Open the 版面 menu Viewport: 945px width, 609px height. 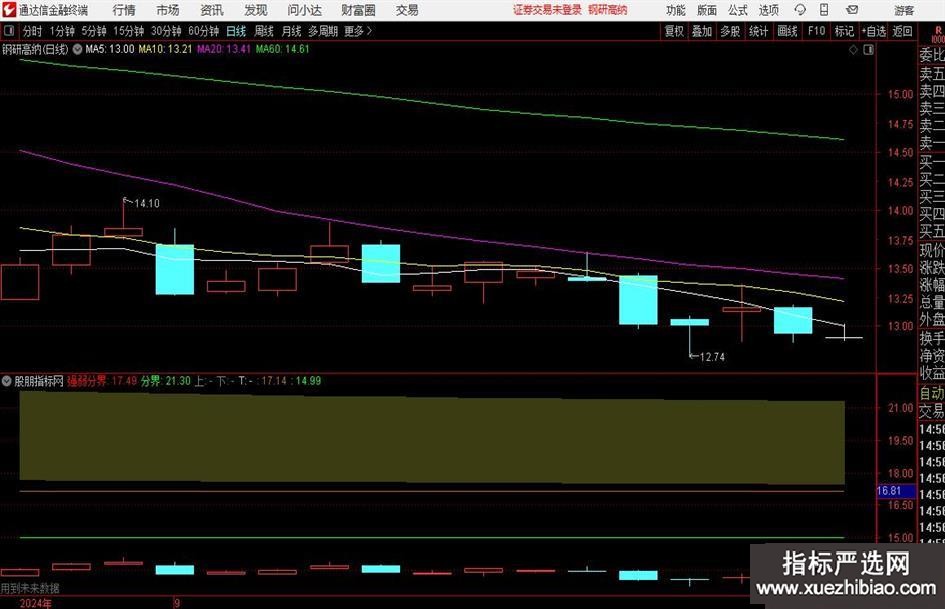point(706,10)
